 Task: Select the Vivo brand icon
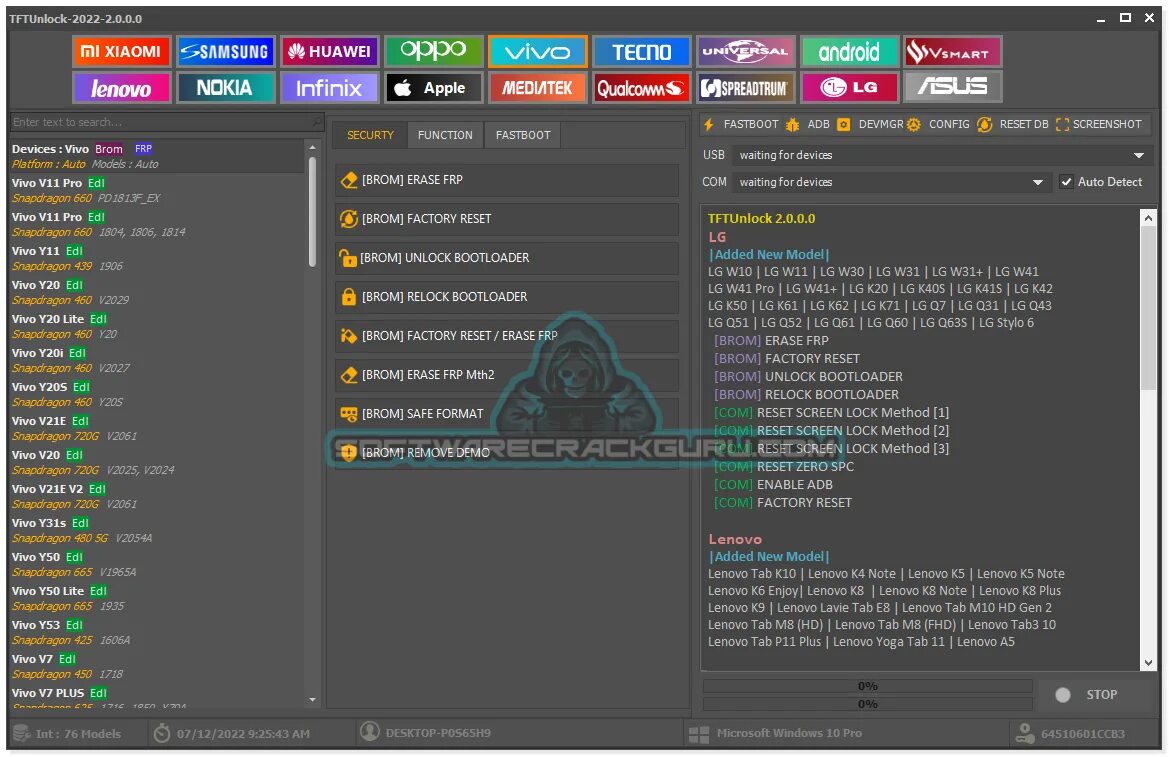(538, 51)
